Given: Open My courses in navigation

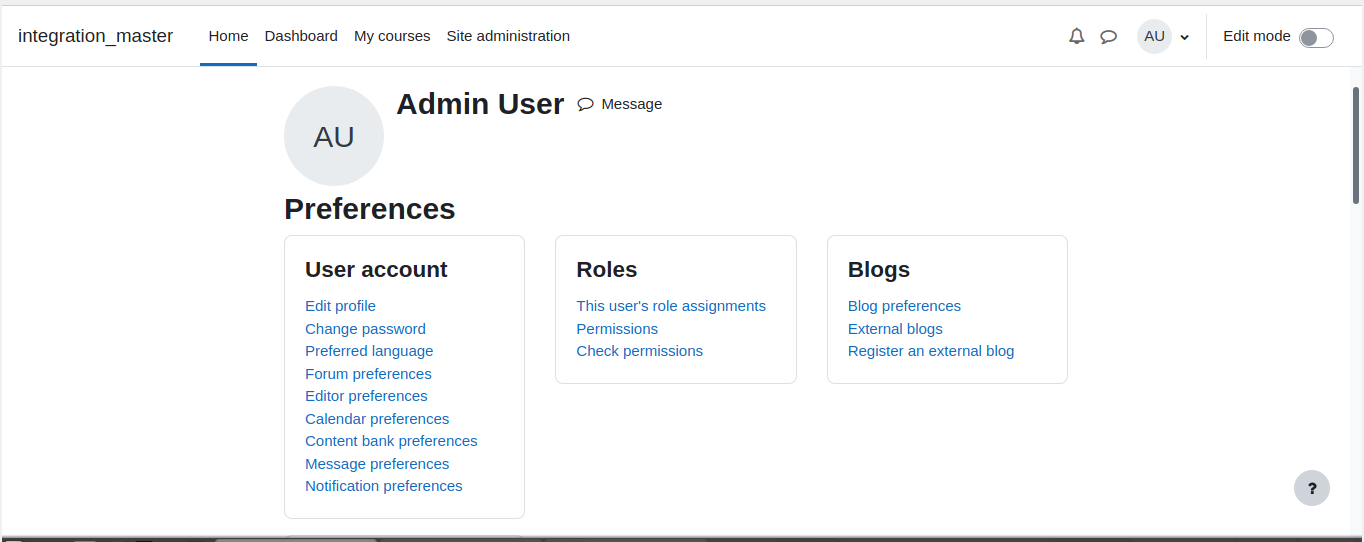Looking at the screenshot, I should tap(392, 36).
